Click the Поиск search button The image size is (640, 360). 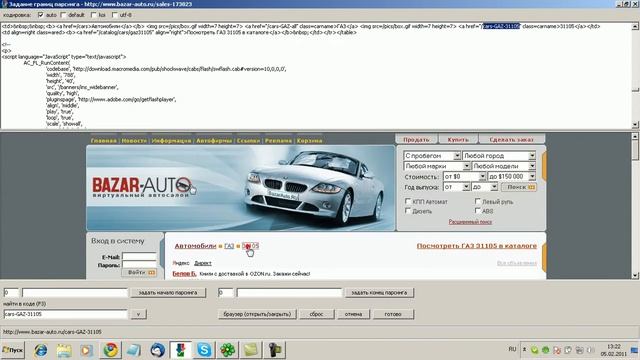[519, 187]
